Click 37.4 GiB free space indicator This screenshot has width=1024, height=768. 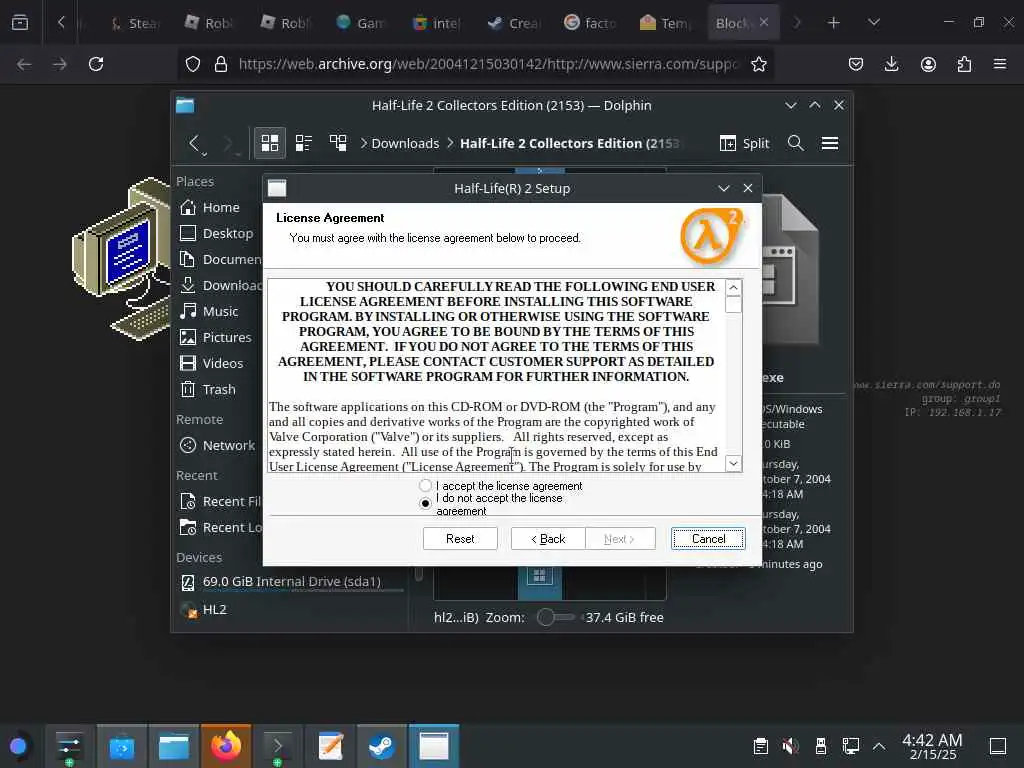(x=624, y=617)
